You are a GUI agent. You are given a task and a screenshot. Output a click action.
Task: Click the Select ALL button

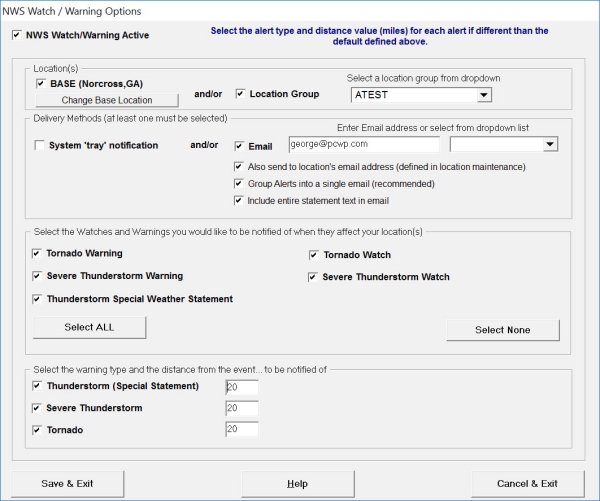click(89, 327)
